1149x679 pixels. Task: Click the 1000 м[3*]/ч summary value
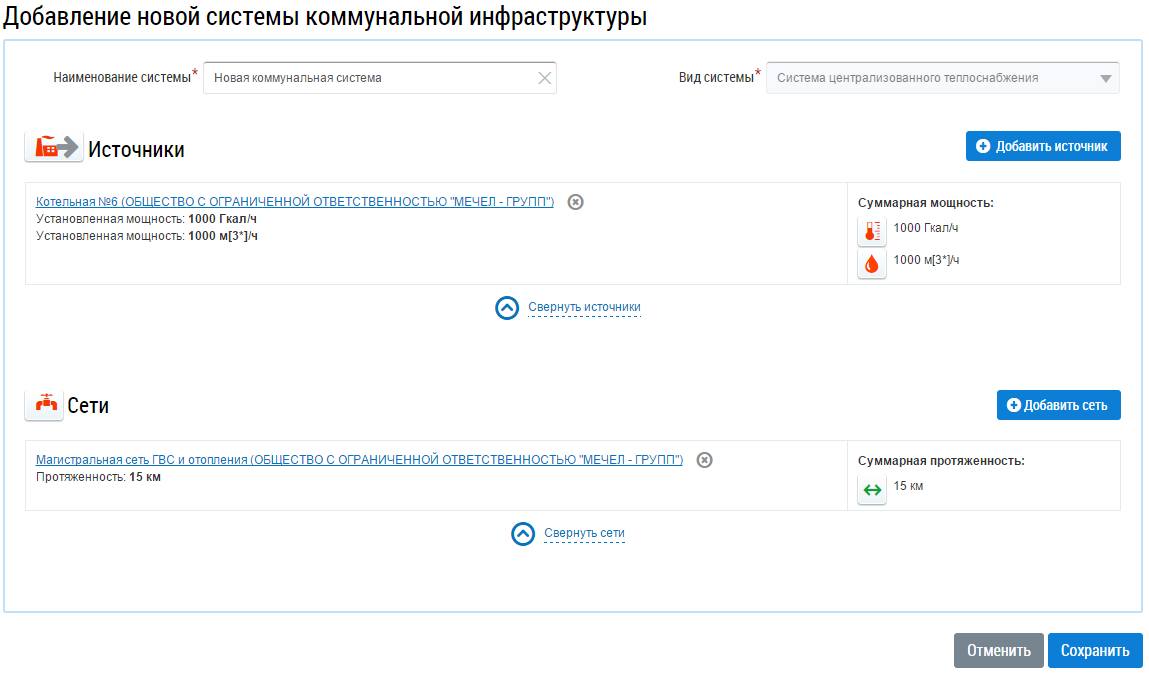coord(926,260)
